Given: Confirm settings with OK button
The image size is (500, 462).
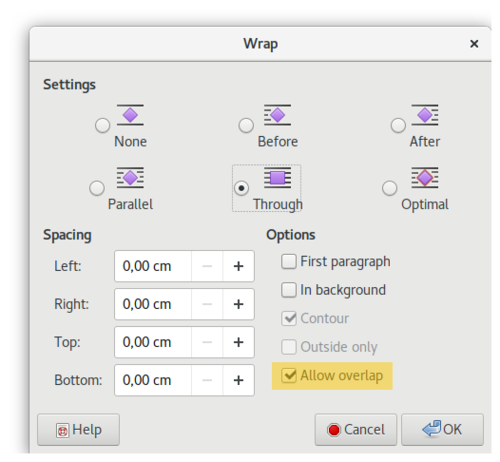Looking at the screenshot, I should coord(442,430).
